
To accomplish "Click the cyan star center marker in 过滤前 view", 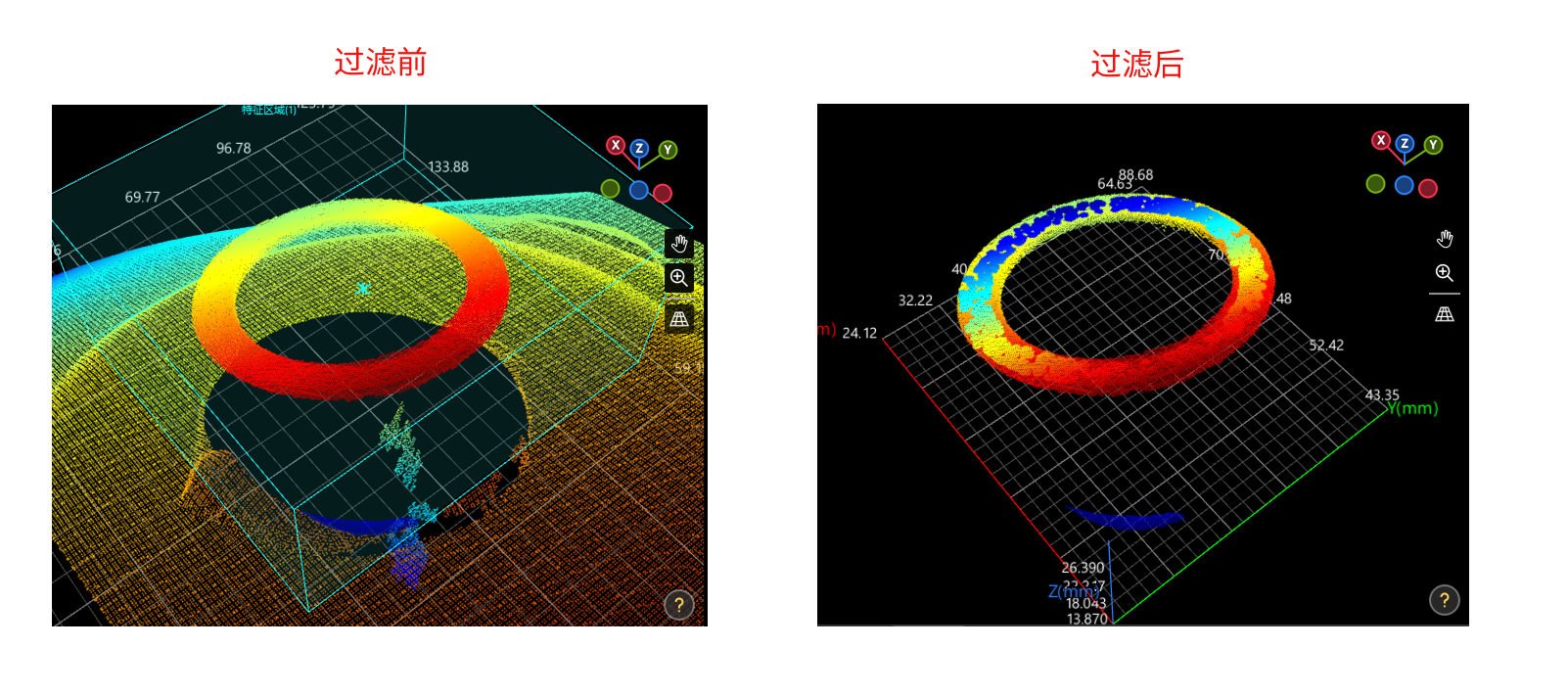I will pos(363,289).
